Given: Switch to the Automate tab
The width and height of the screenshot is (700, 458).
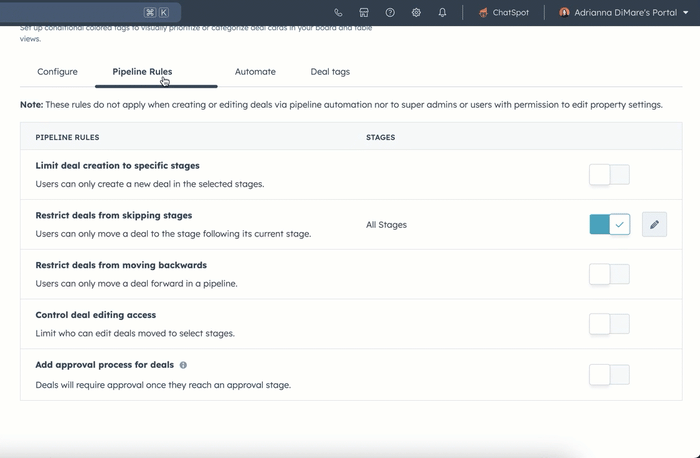Looking at the screenshot, I should pyautogui.click(x=255, y=71).
